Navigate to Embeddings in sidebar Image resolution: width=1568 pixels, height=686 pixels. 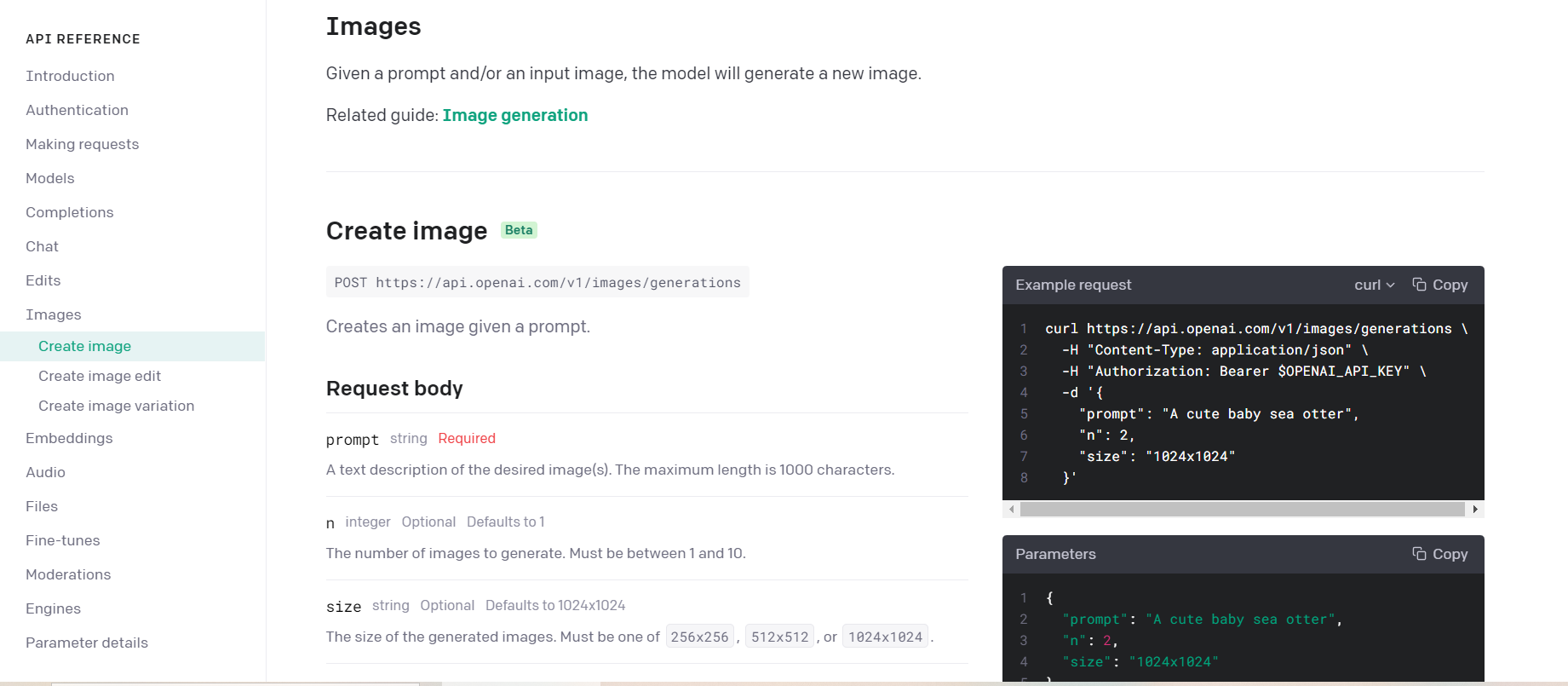tap(69, 438)
